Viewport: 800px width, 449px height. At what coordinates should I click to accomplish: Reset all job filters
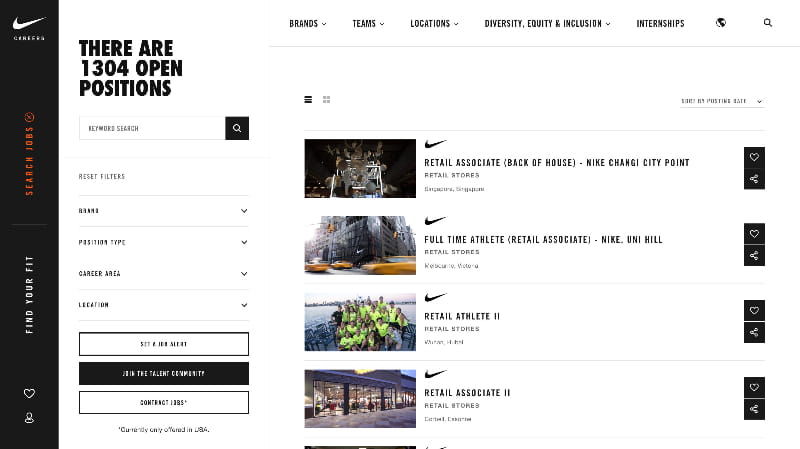(102, 177)
